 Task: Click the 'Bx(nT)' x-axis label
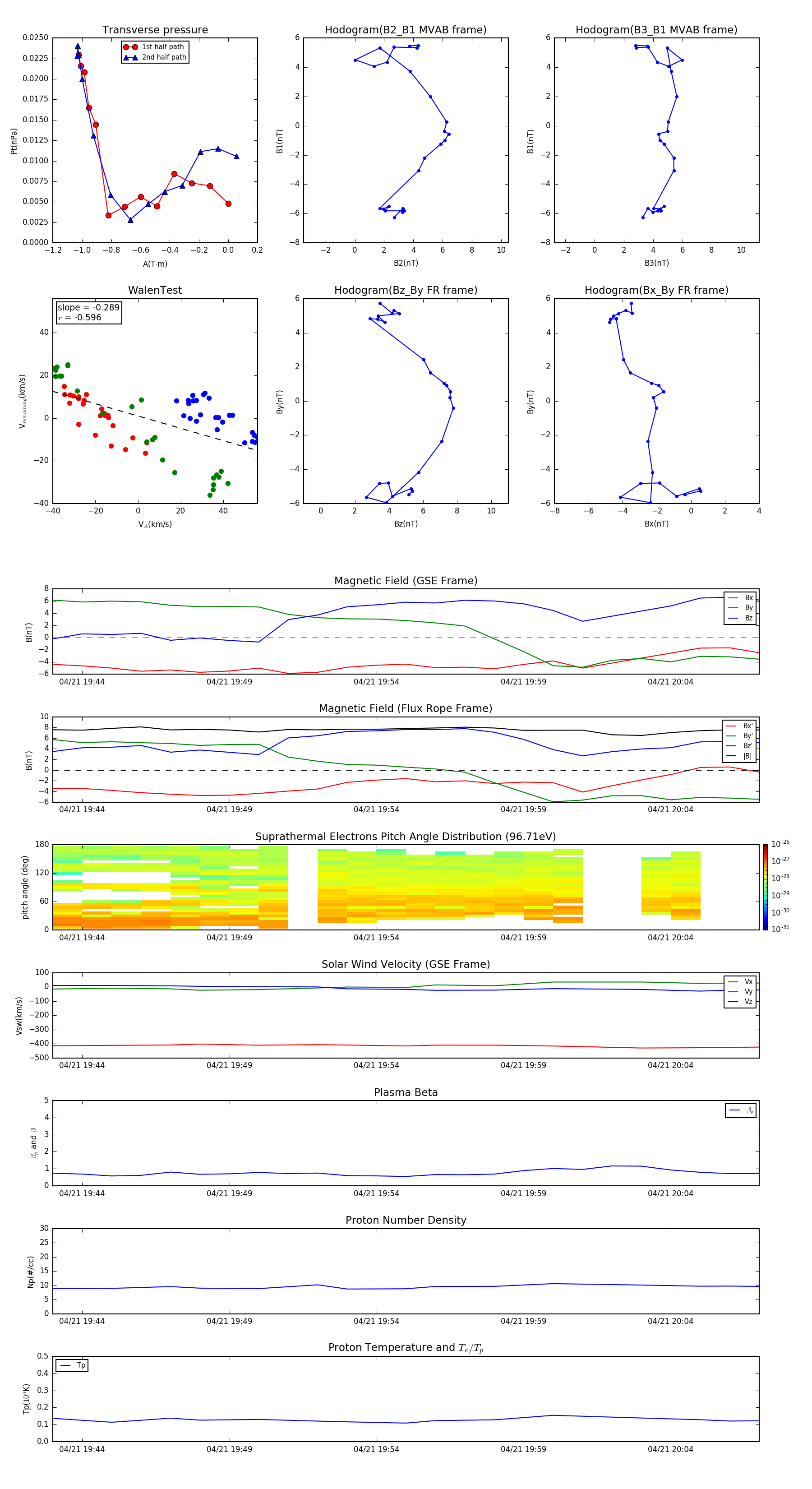point(656,524)
